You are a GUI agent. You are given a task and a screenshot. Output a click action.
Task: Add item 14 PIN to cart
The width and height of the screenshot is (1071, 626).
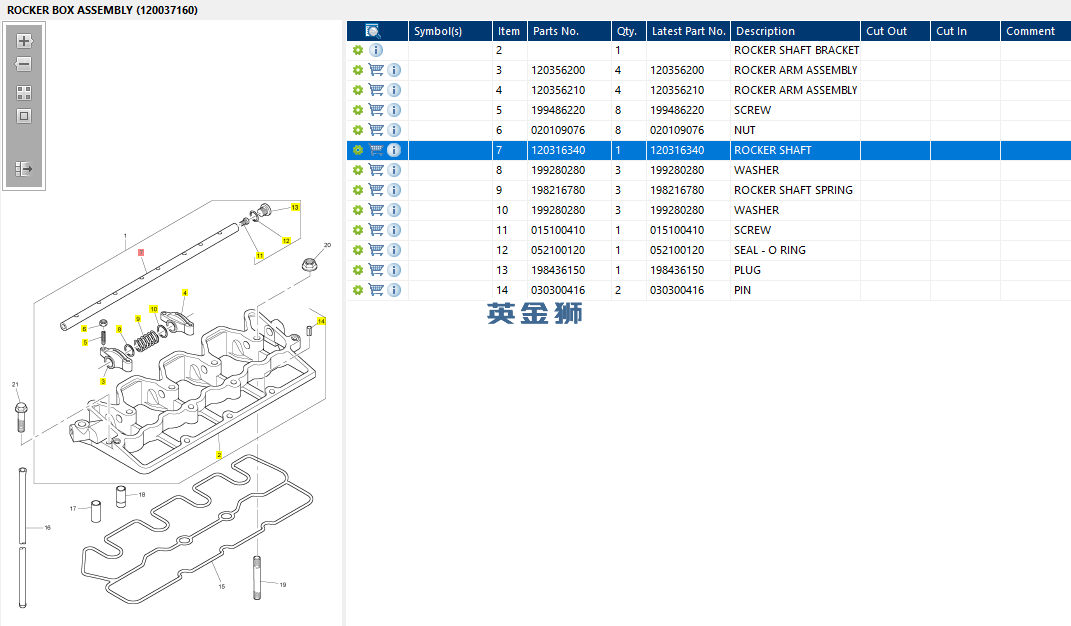(376, 290)
